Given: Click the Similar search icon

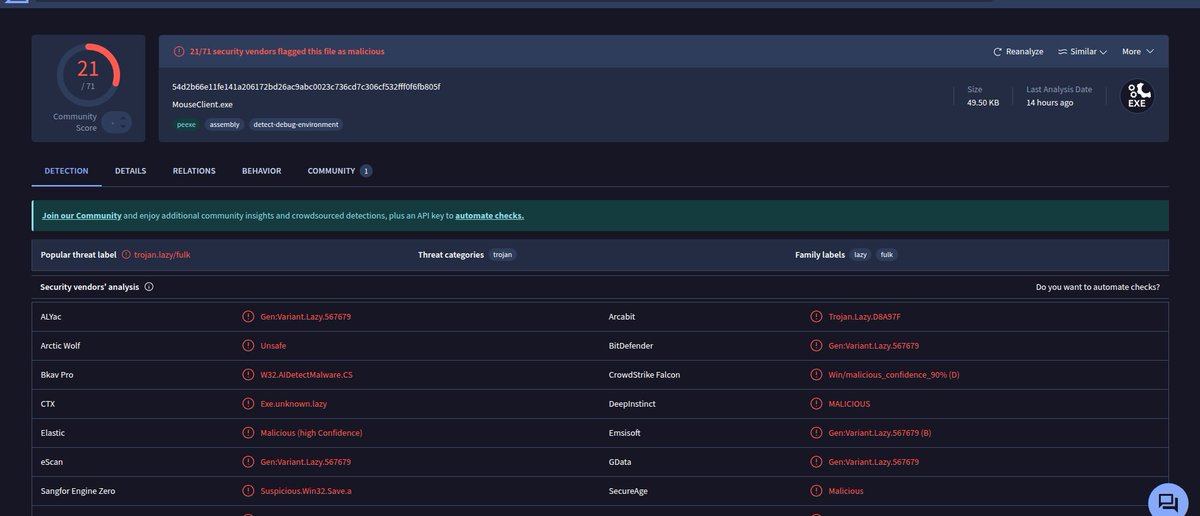Looking at the screenshot, I should [x=1063, y=51].
